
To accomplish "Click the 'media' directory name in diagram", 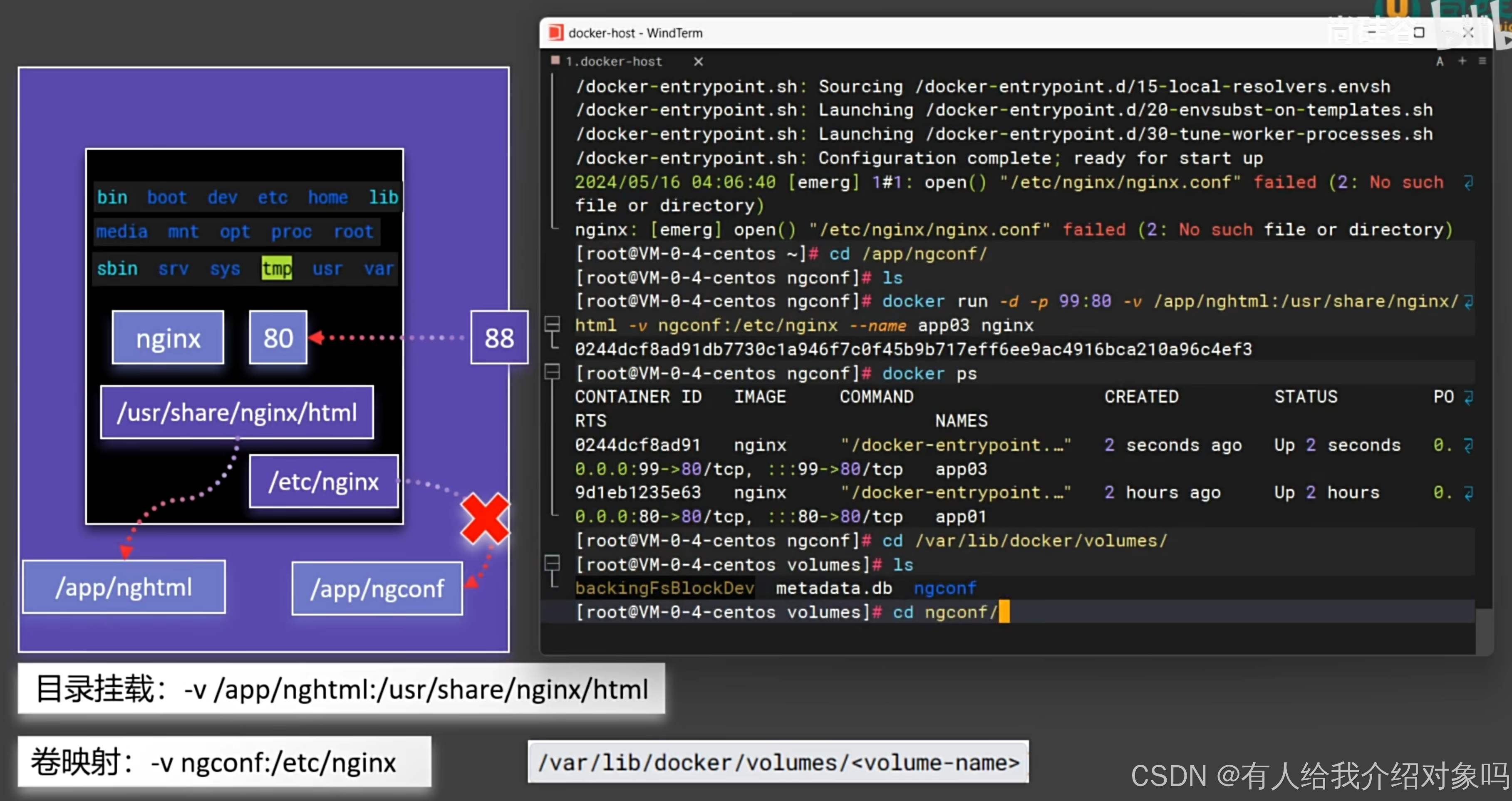I will click(x=121, y=231).
